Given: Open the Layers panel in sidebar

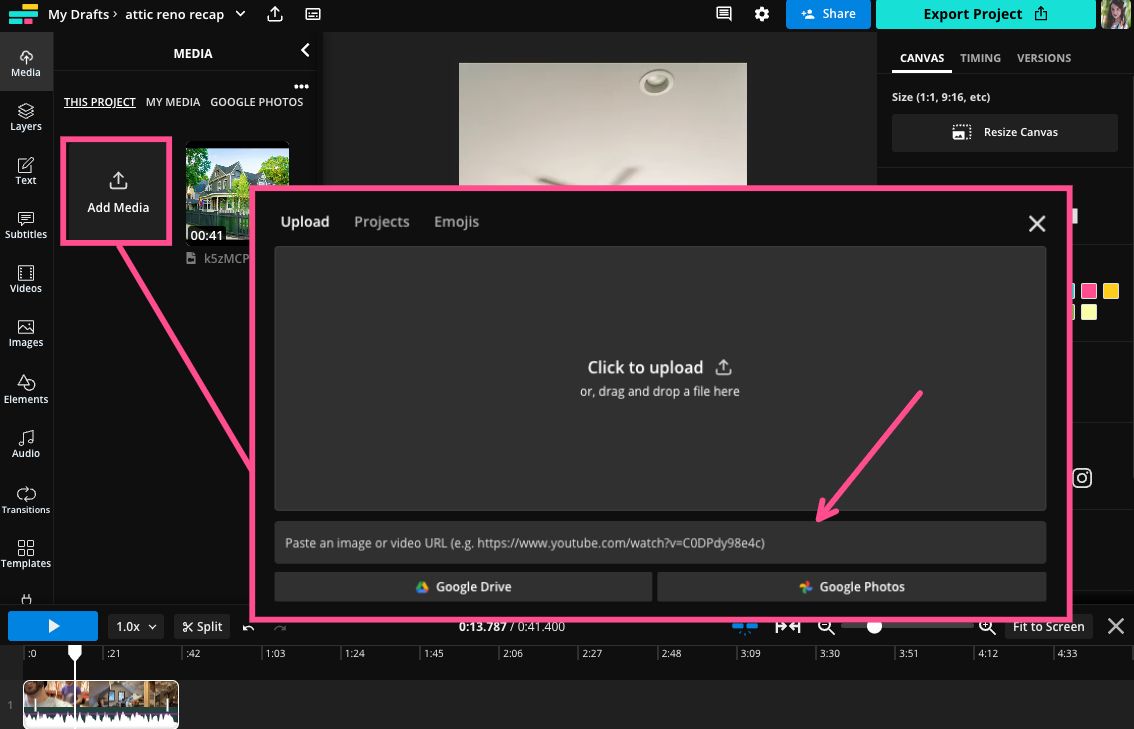Looking at the screenshot, I should [26, 117].
